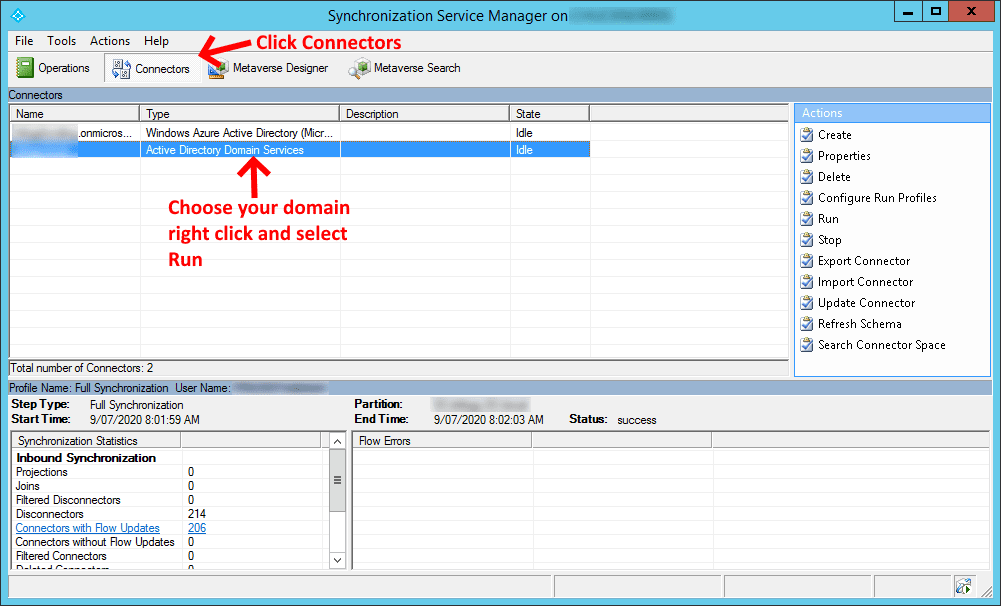The image size is (1001, 606).
Task: Click statistics scrollbar down arrow
Action: click(x=337, y=560)
